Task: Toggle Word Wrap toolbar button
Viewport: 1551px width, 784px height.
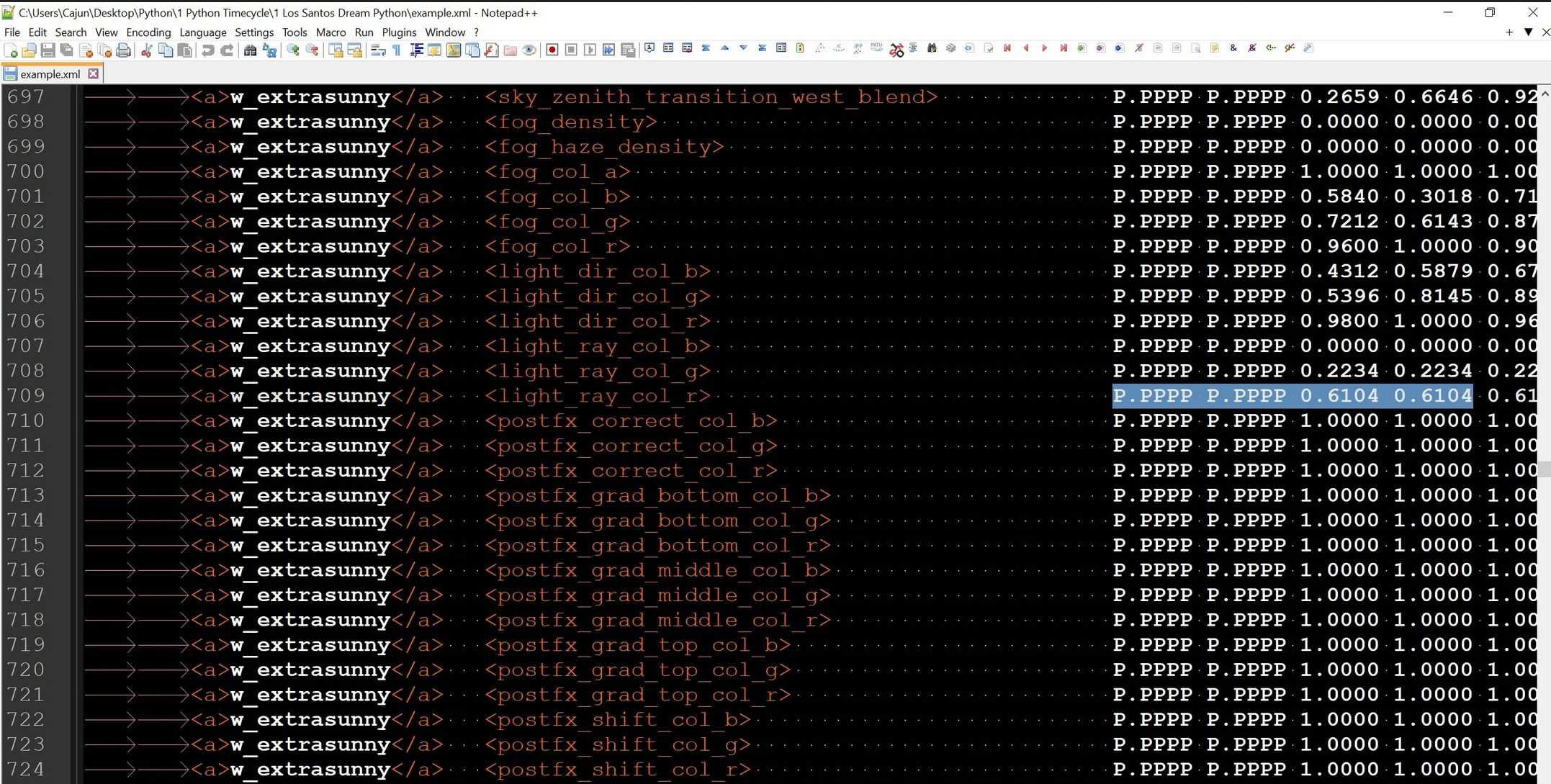Action: coord(377,50)
